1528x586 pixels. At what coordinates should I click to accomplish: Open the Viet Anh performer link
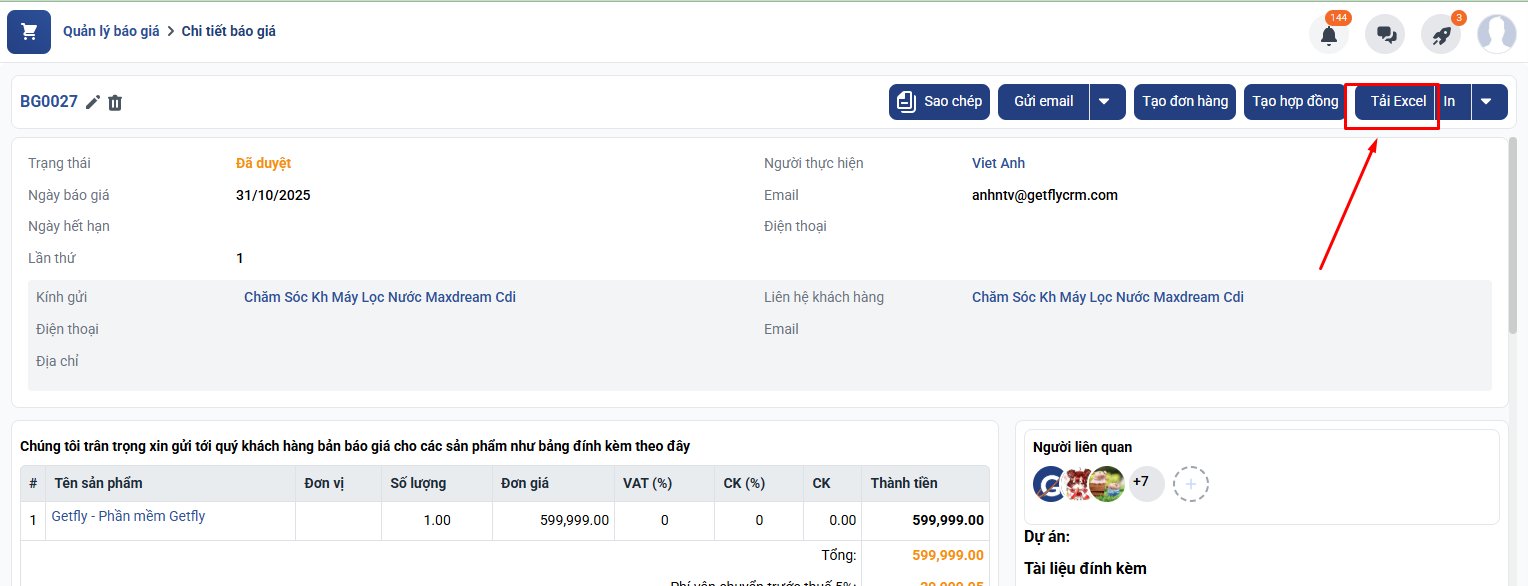pos(998,163)
